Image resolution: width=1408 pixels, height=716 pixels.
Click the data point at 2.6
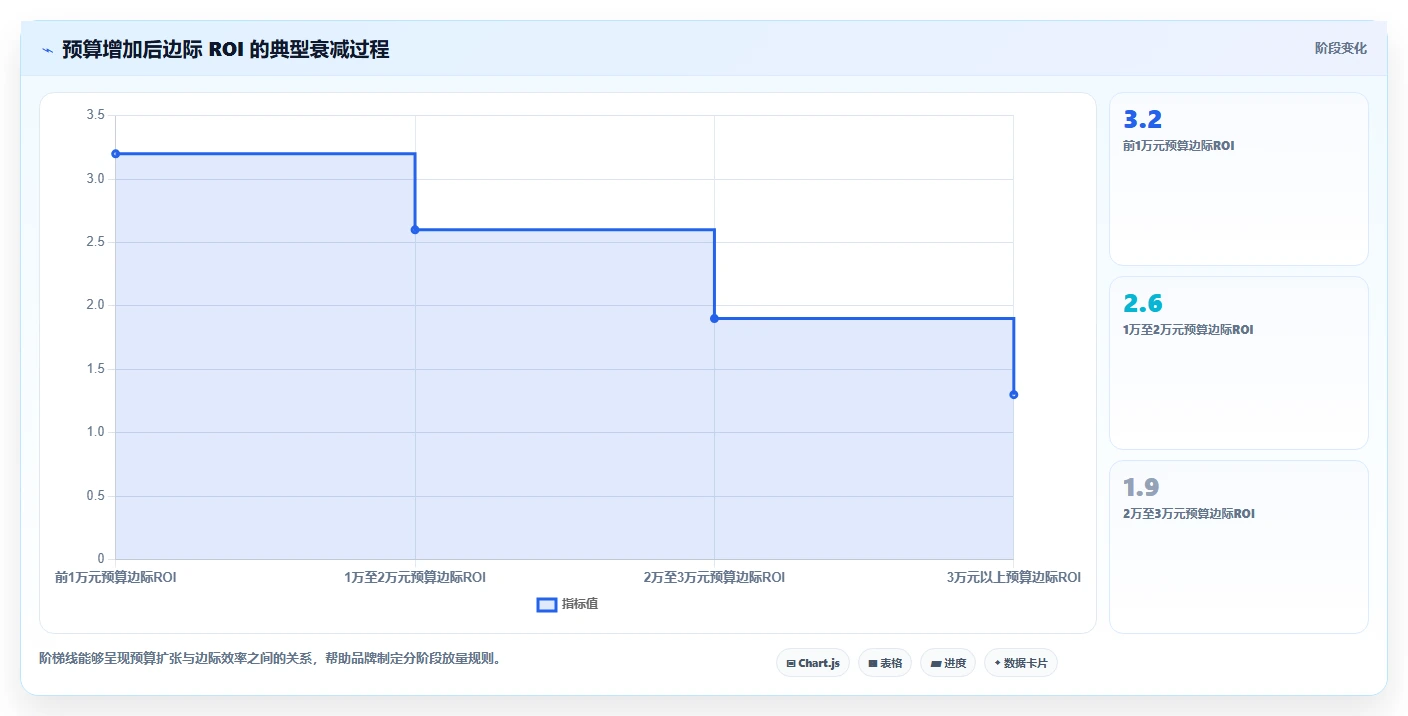[x=415, y=230]
